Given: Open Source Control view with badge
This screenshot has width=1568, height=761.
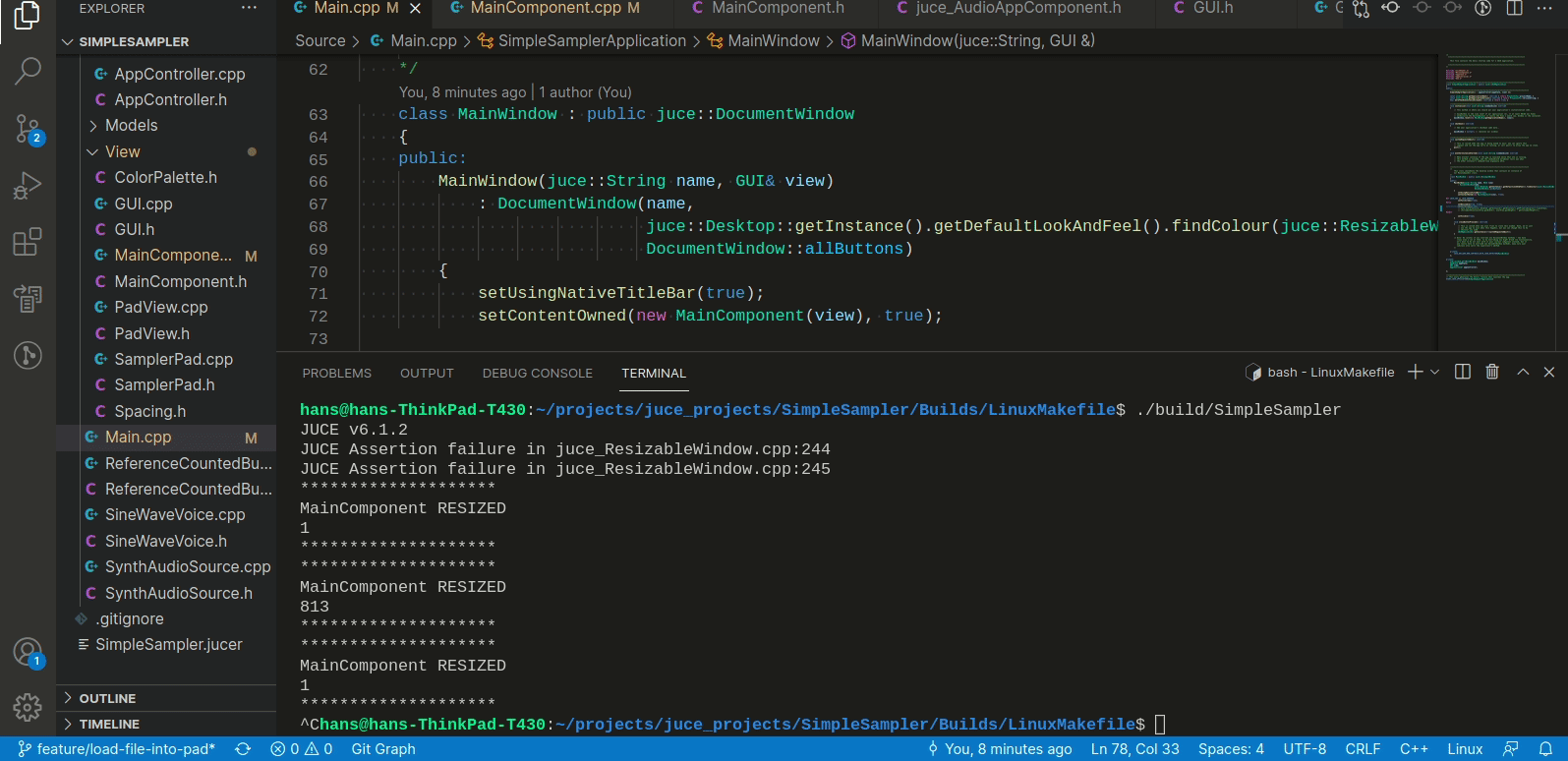Looking at the screenshot, I should [28, 128].
